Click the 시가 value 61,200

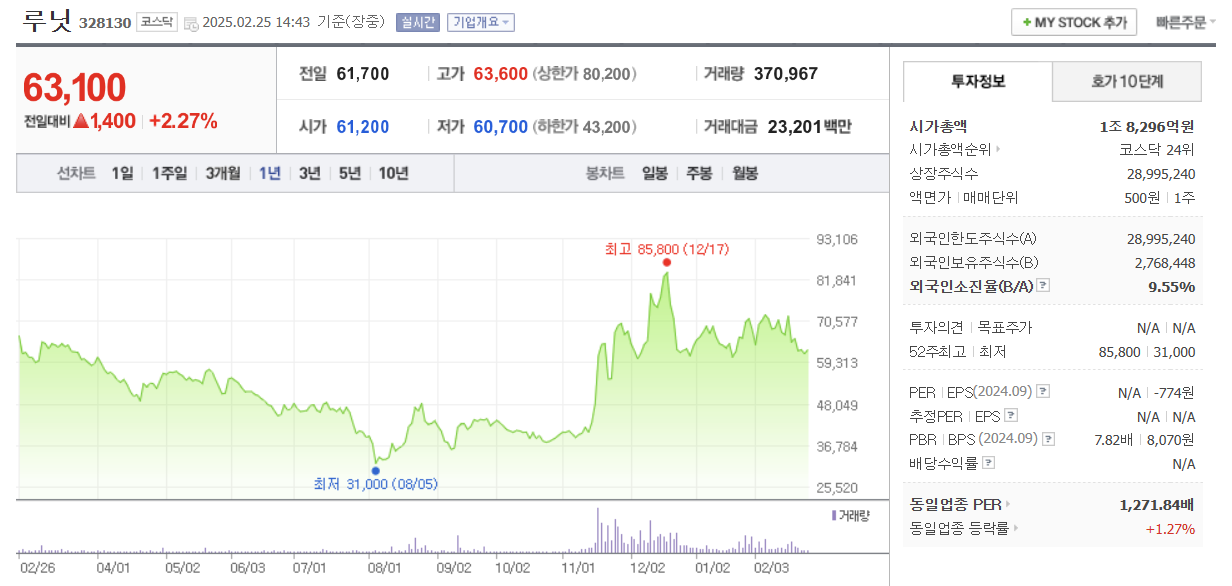click(x=363, y=126)
